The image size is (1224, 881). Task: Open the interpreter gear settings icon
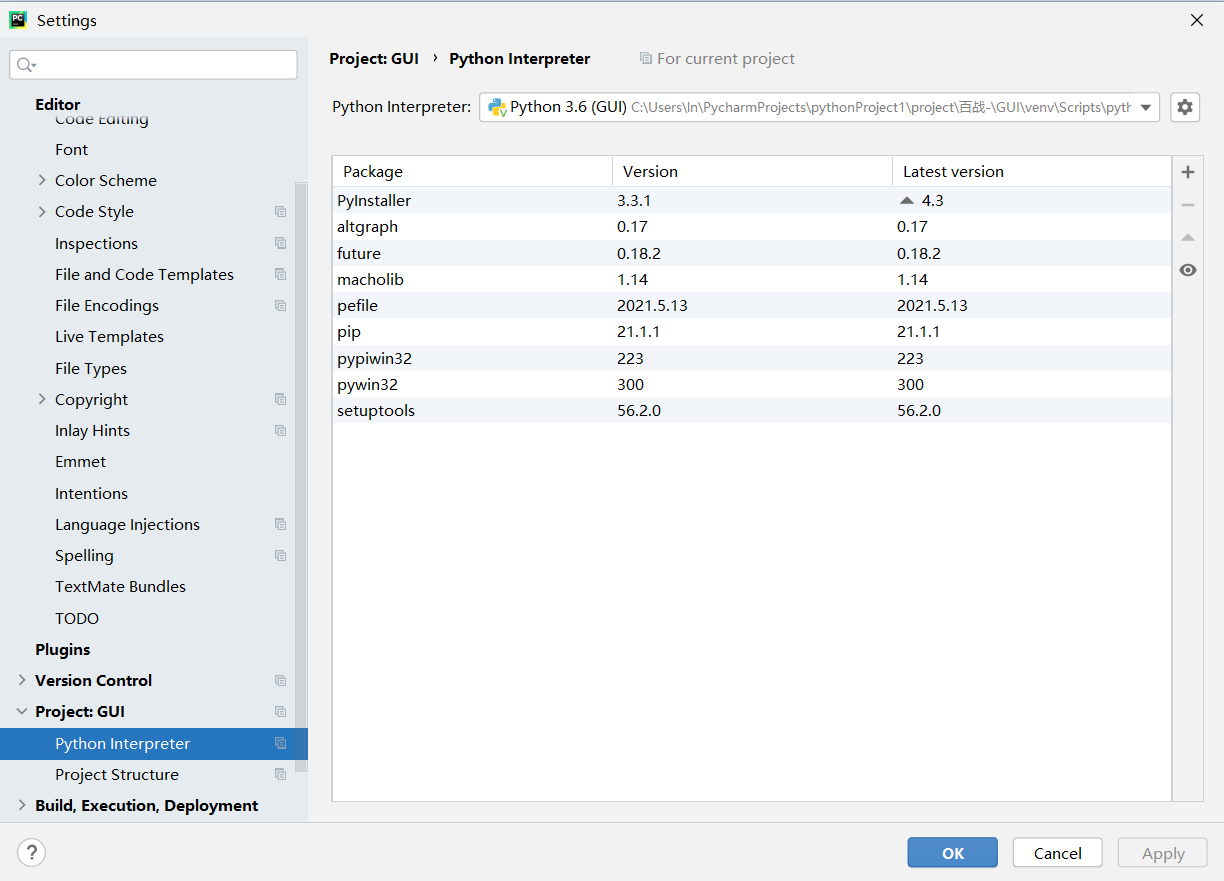[1185, 107]
